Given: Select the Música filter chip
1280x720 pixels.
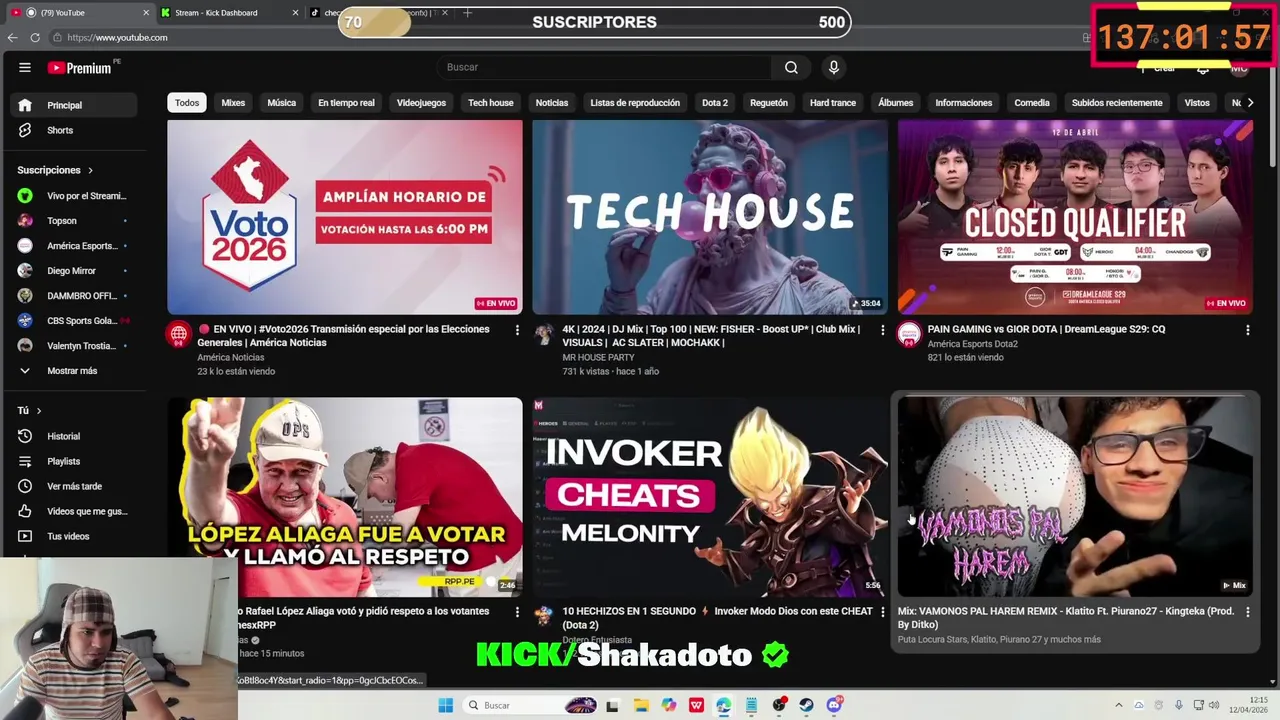Looking at the screenshot, I should pyautogui.click(x=281, y=103).
